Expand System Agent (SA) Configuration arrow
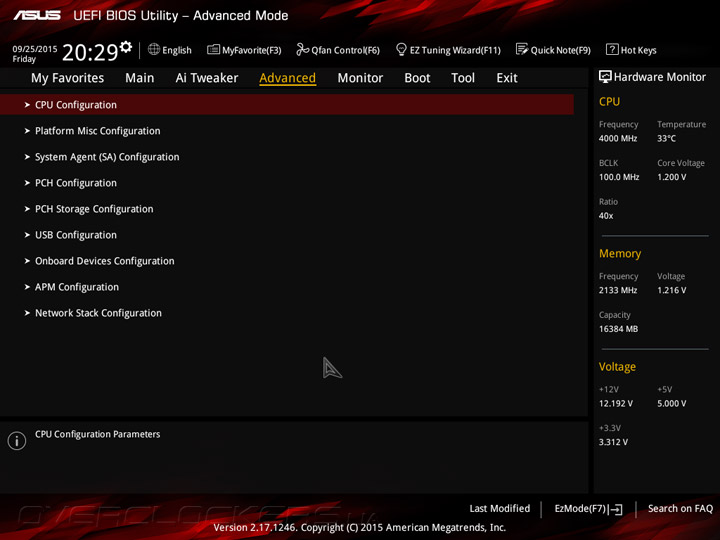This screenshot has height=540, width=720. 27,157
